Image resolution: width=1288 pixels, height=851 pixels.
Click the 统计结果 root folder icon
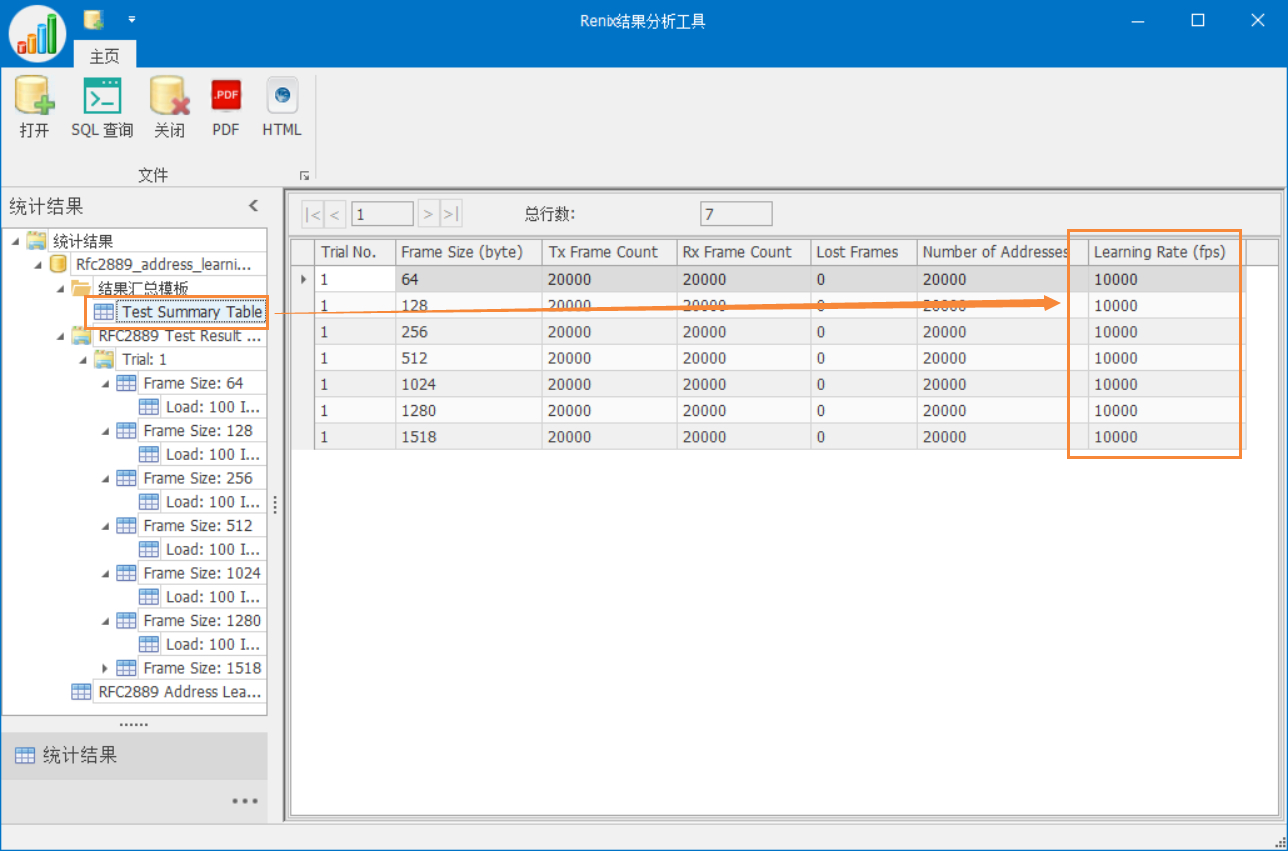[x=36, y=241]
